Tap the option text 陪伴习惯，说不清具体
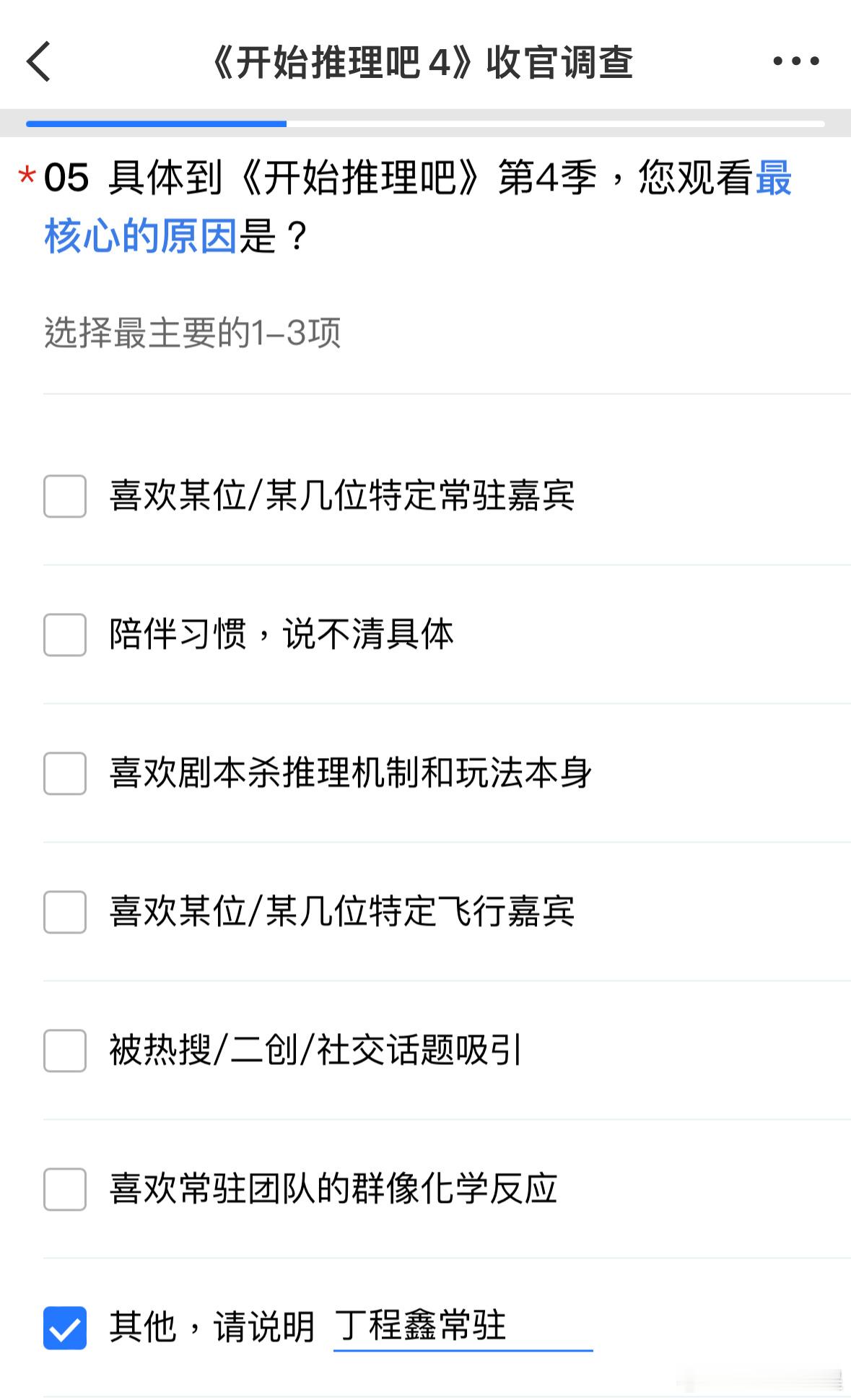 [282, 634]
